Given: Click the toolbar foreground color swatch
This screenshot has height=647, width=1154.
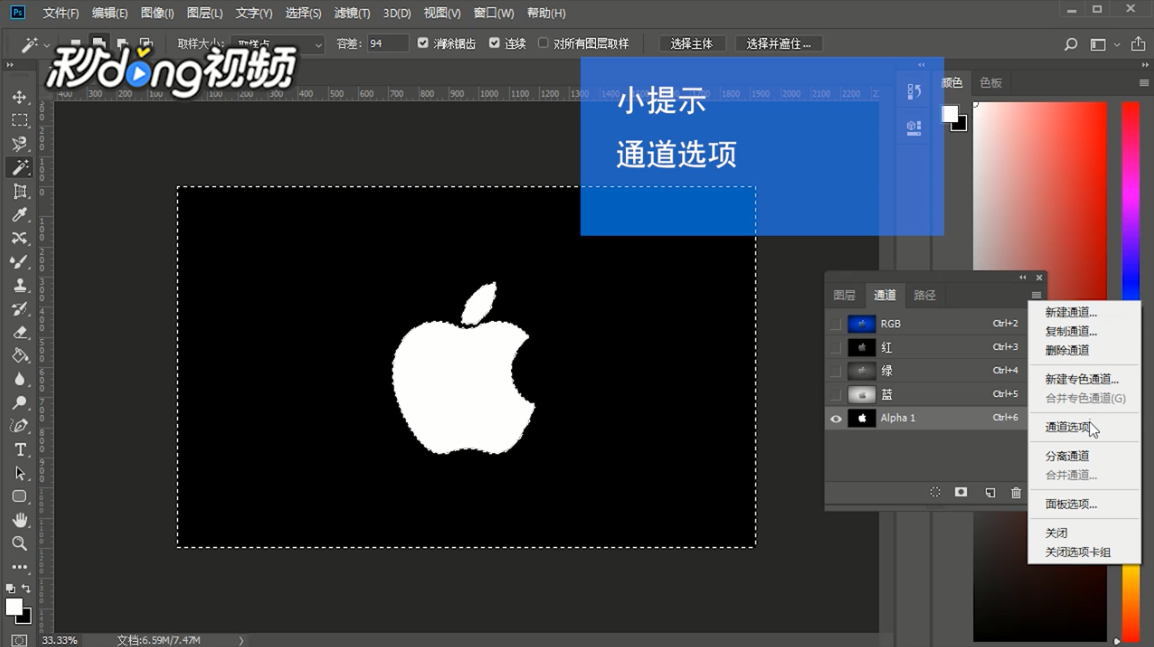Looking at the screenshot, I should [13, 607].
